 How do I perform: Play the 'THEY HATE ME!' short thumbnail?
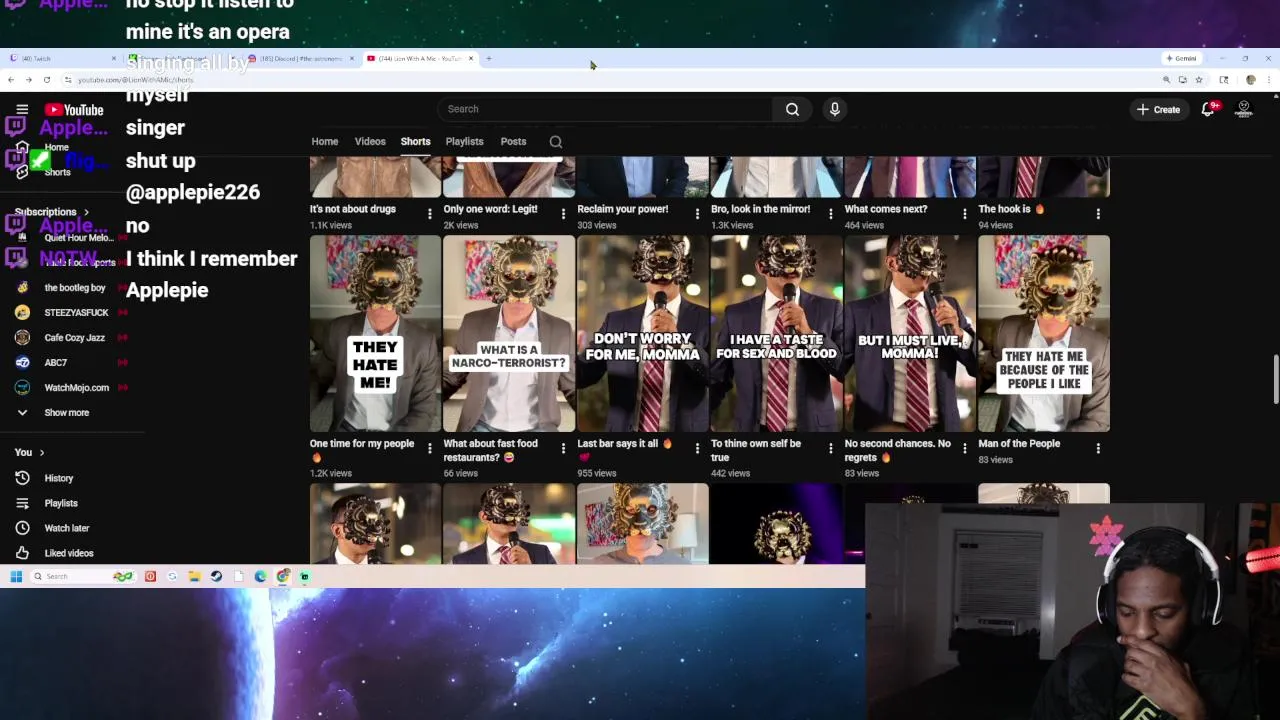(x=375, y=334)
